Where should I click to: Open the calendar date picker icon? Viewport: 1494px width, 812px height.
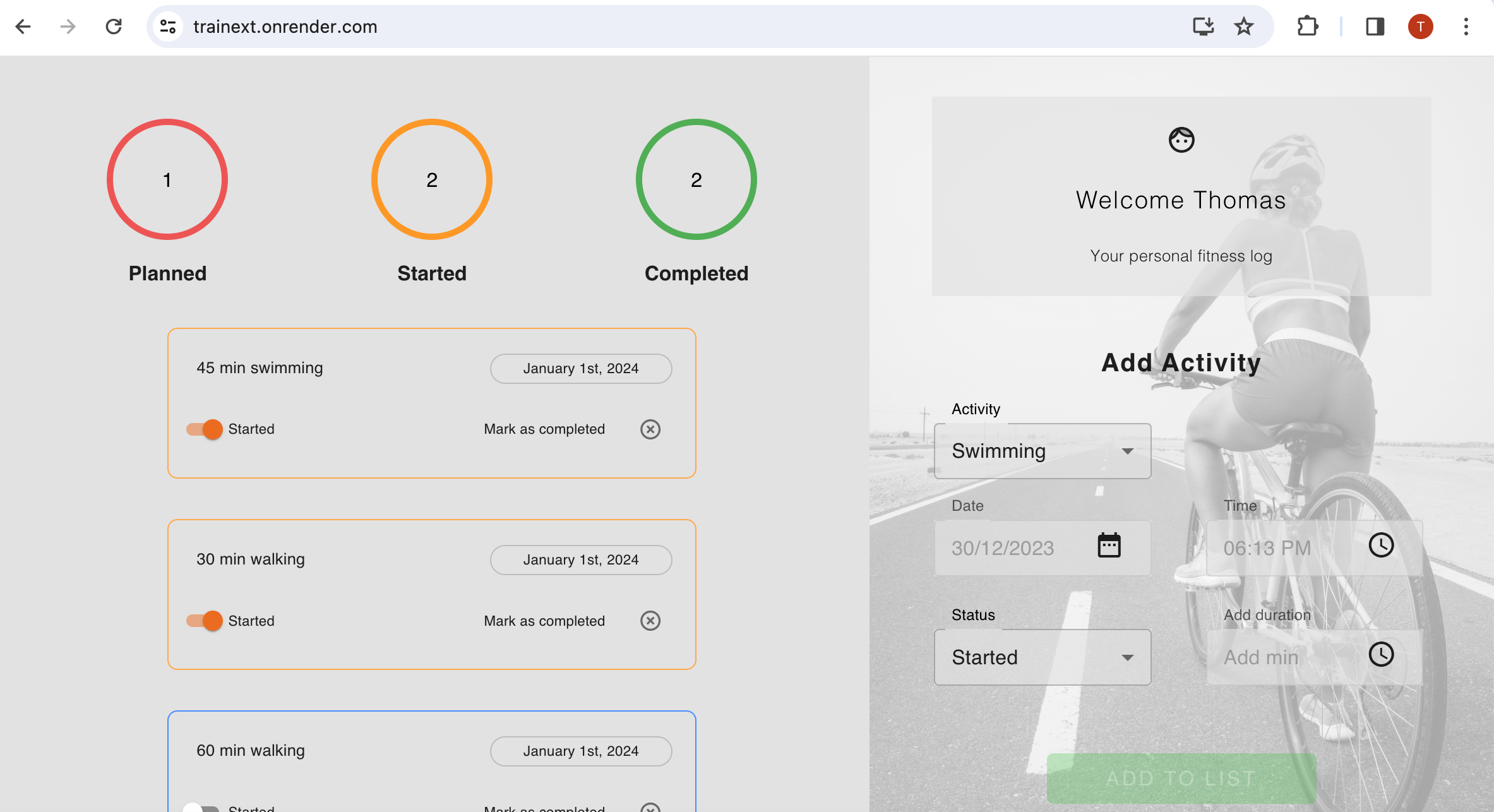(1109, 546)
